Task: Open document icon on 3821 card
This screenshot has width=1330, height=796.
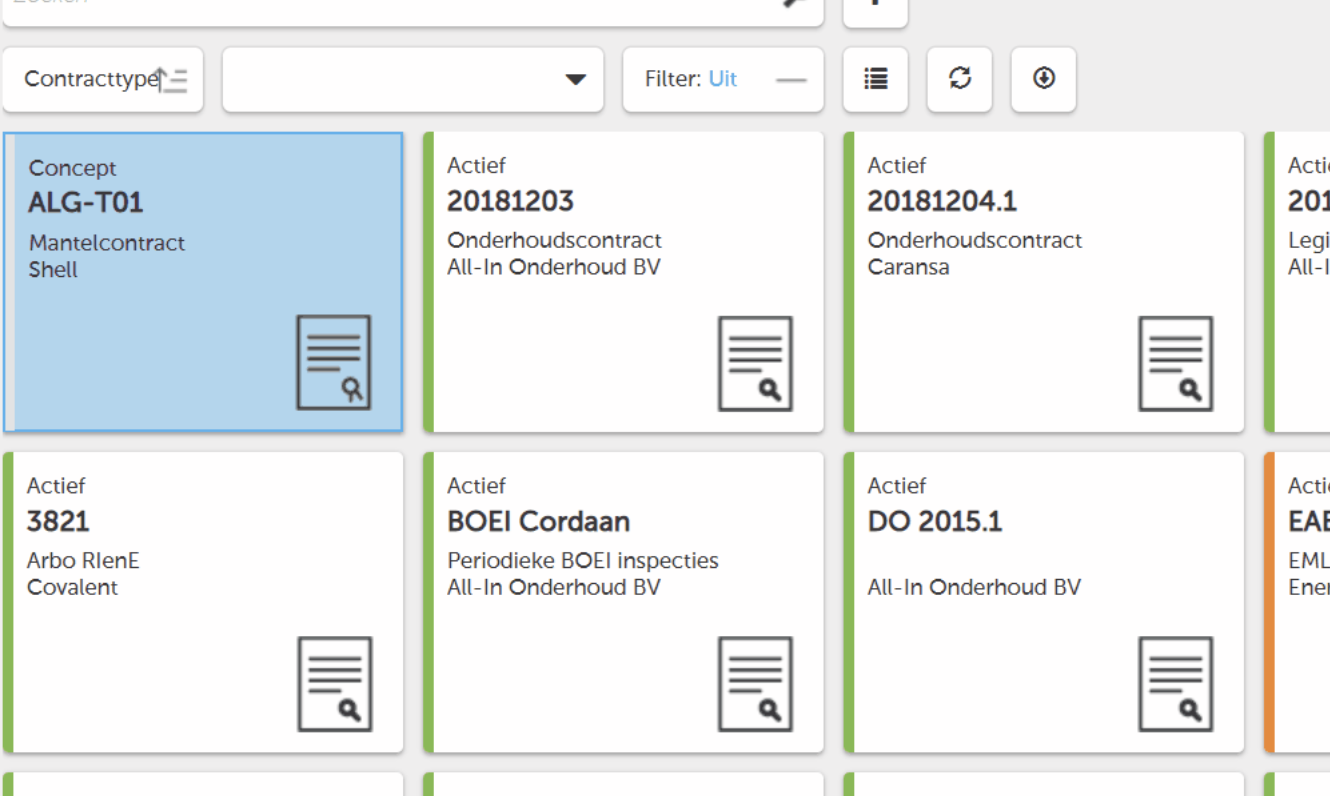Action: point(335,684)
